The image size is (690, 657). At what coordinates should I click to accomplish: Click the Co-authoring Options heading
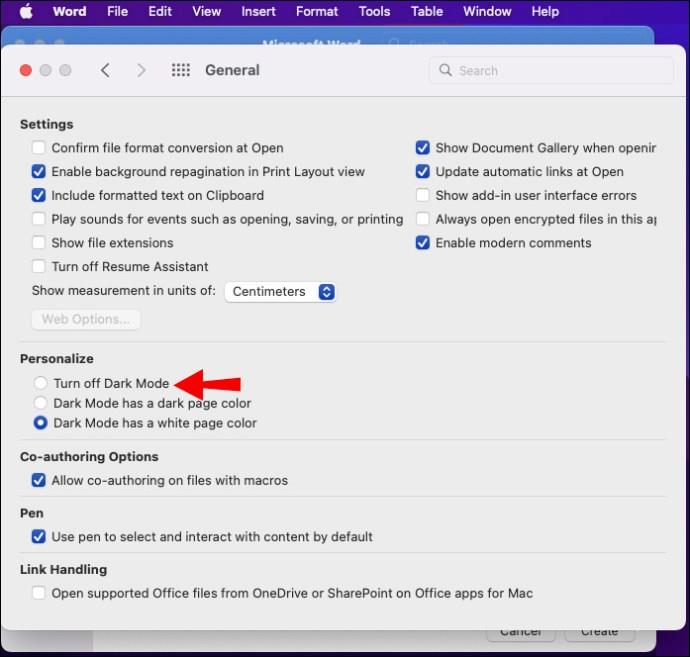pos(89,457)
